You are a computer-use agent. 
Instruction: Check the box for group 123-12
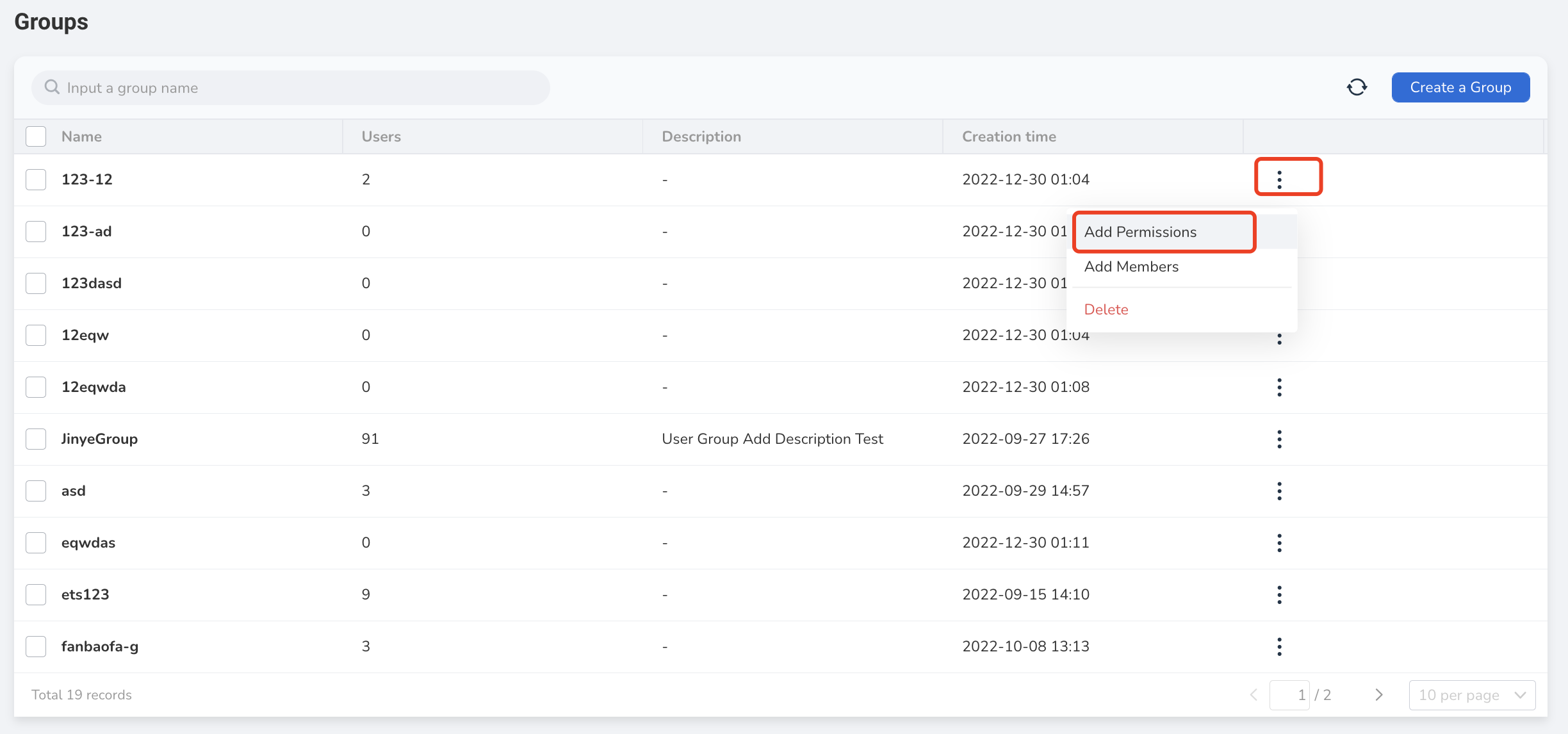point(36,179)
